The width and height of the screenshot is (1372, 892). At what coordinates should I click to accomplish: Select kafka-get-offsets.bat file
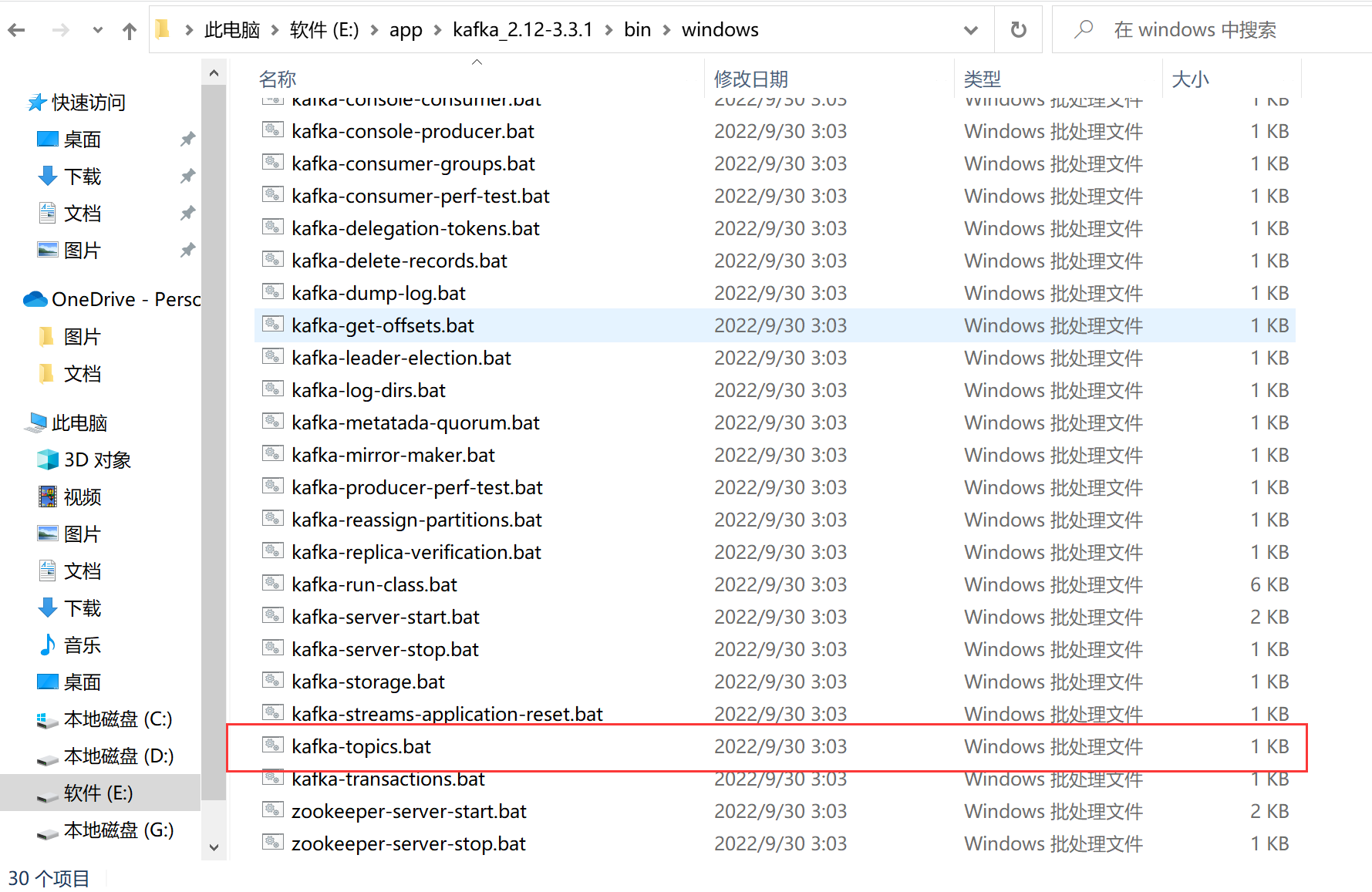(774, 326)
